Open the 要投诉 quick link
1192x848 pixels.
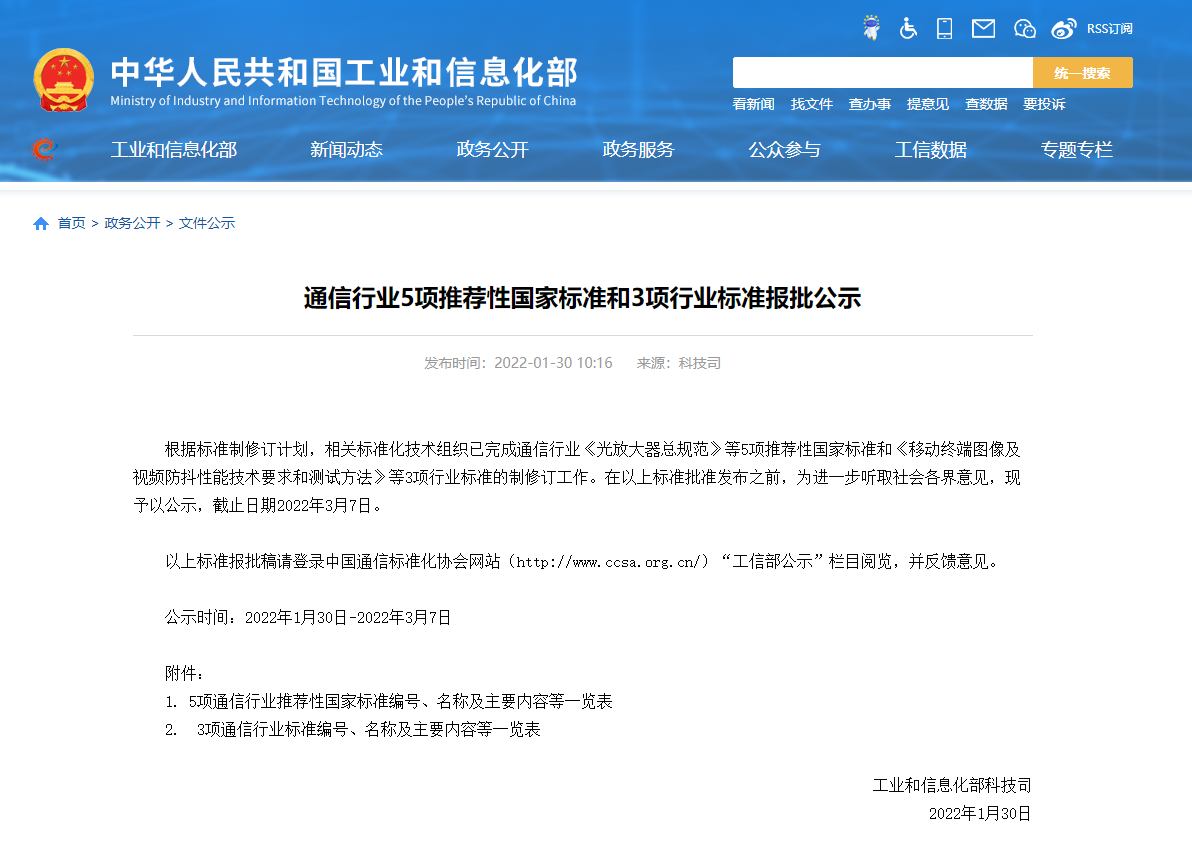(x=1043, y=104)
